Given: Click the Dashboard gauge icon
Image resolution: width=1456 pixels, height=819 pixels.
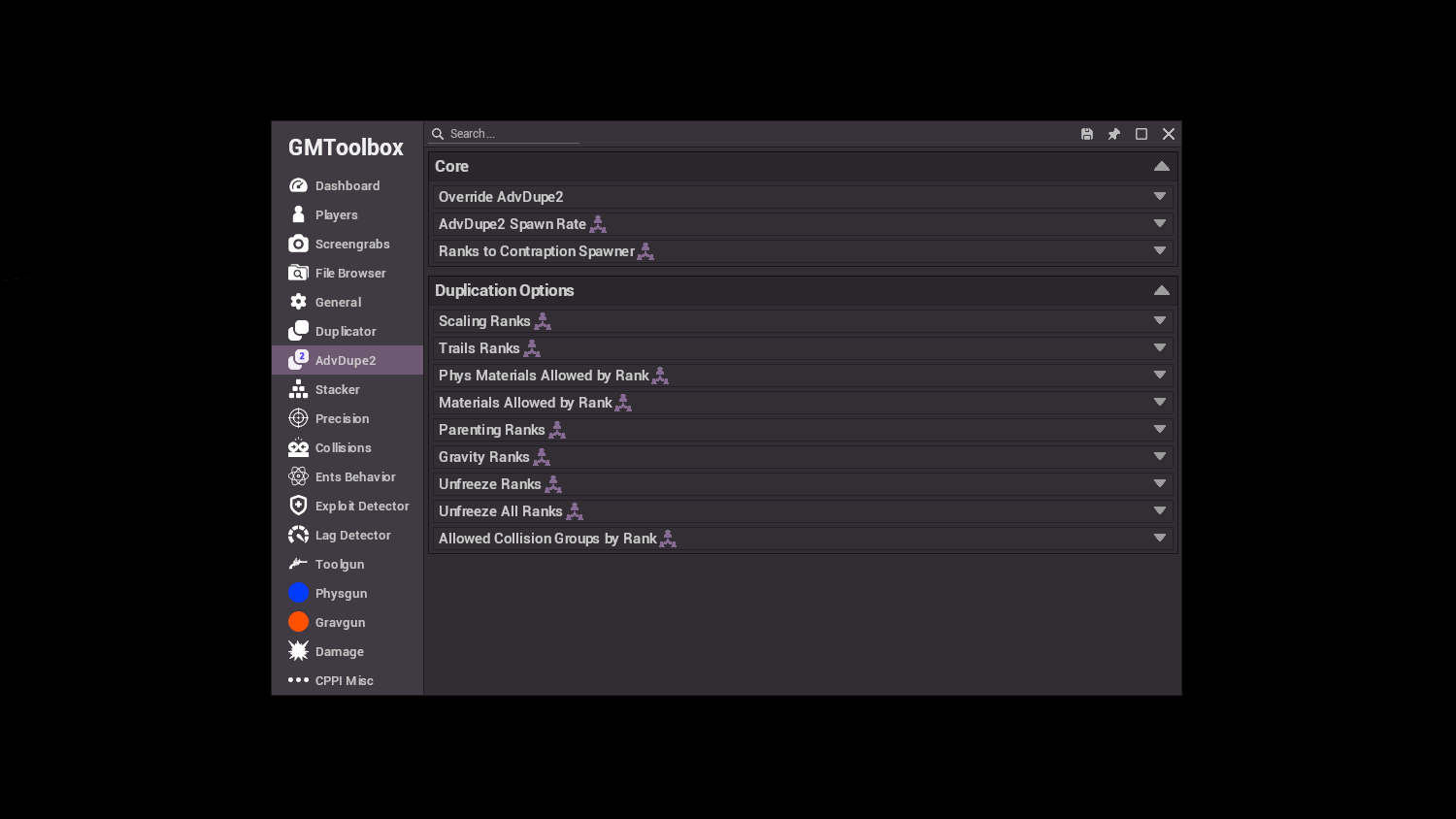Looking at the screenshot, I should click(298, 185).
